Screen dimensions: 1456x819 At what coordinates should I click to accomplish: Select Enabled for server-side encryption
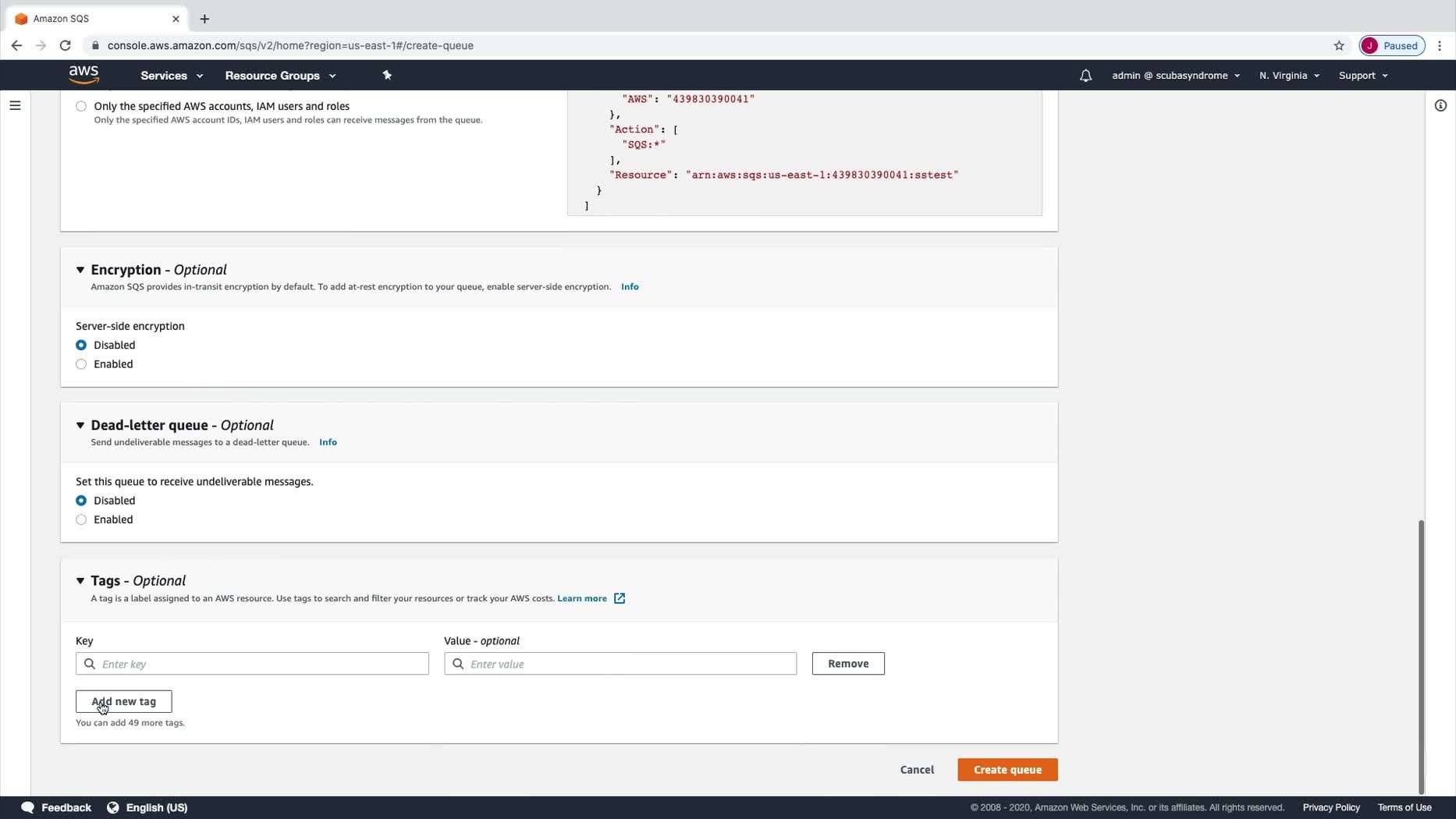tap(81, 364)
